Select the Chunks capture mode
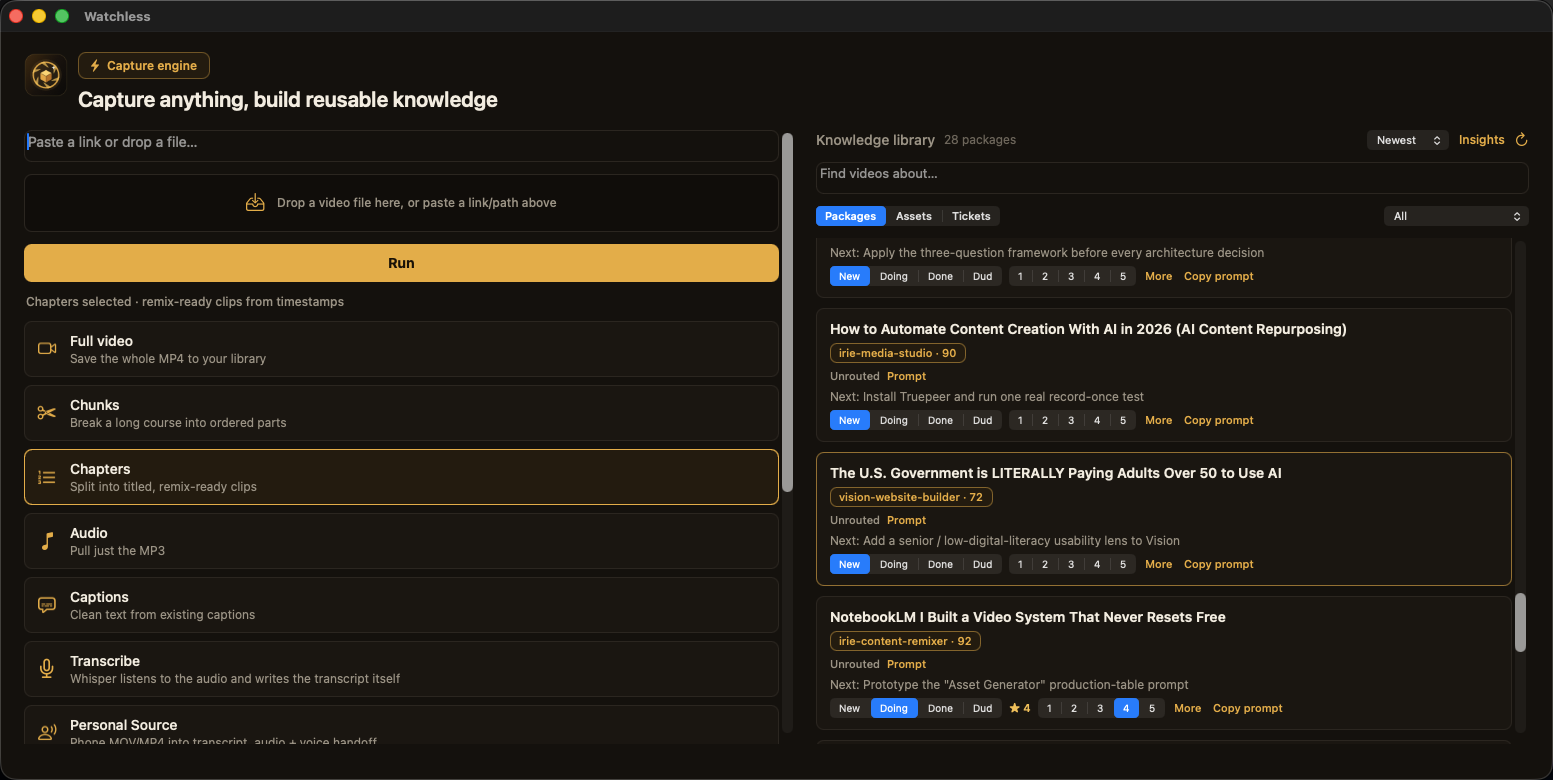The image size is (1553, 780). pos(401,413)
